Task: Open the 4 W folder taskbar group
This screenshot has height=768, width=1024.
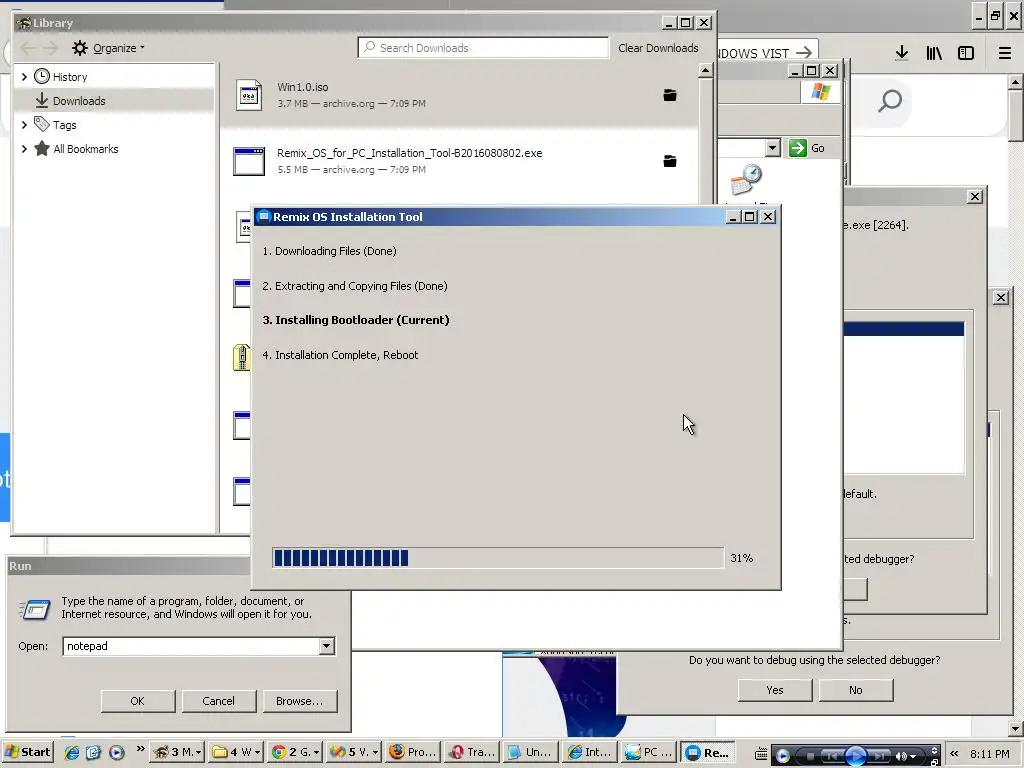Action: tap(238, 752)
